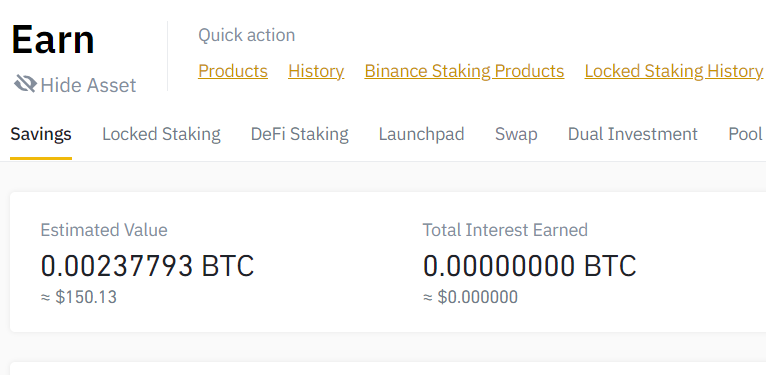Select the Savings tab
This screenshot has width=766, height=375.
41,134
